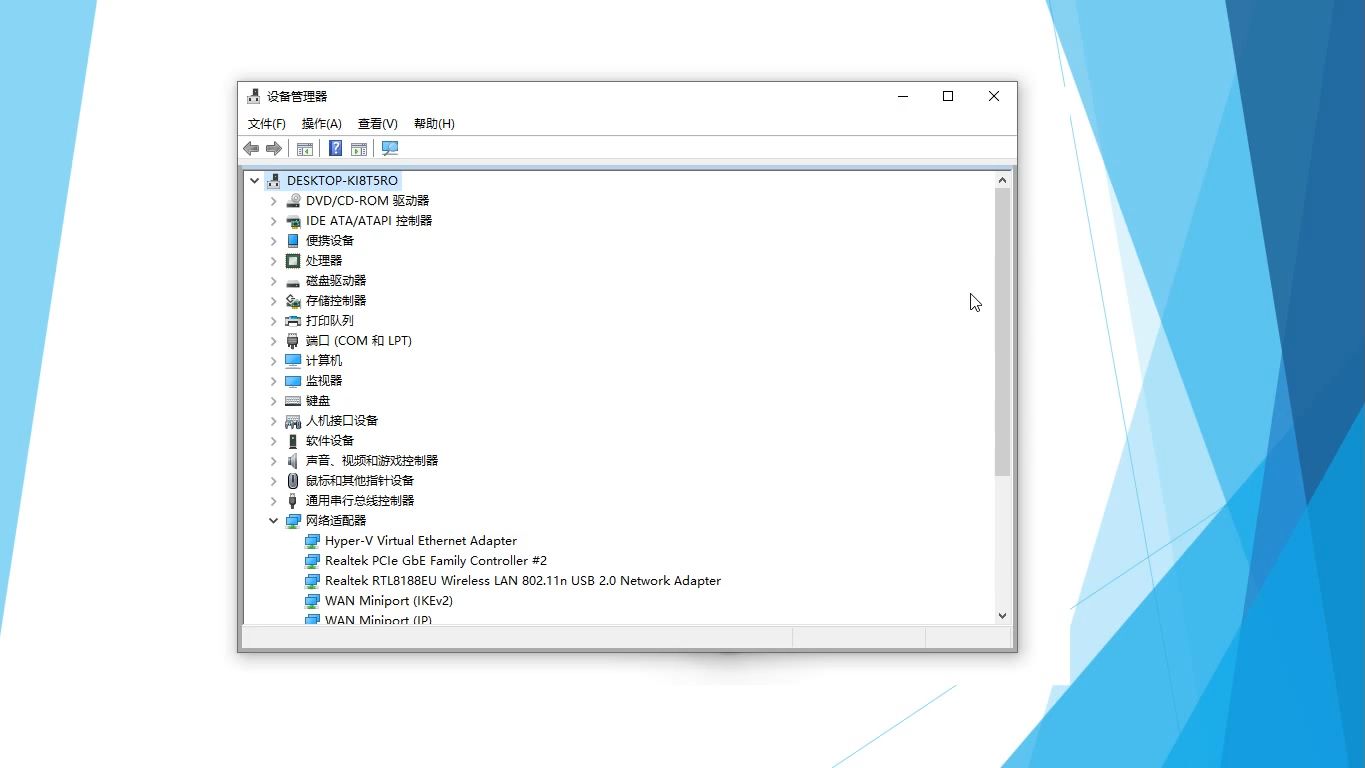This screenshot has height=768, width=1365.
Task: Select the 软件设备 label
Action: [330, 441]
